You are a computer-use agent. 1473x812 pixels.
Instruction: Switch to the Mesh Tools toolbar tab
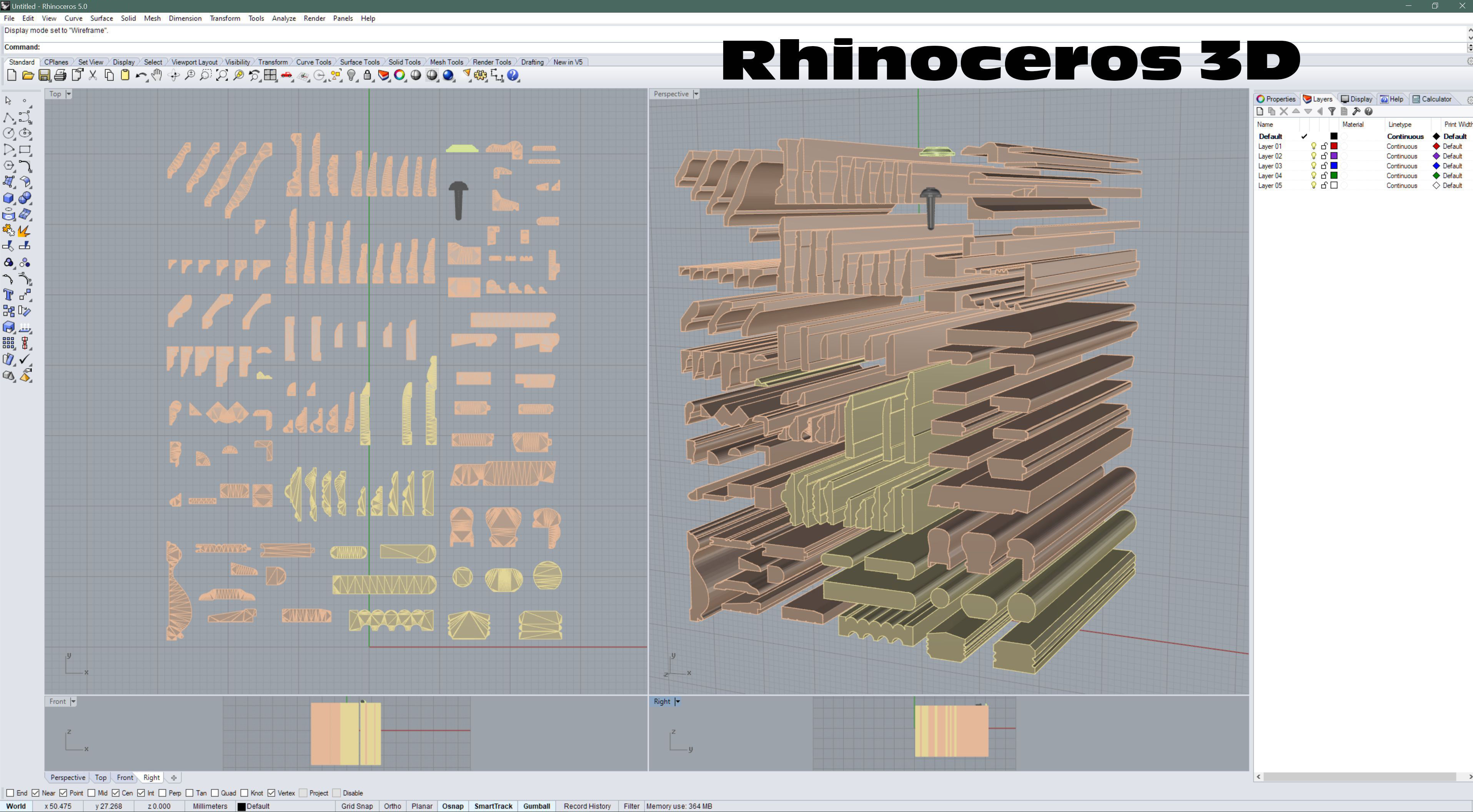click(x=446, y=62)
